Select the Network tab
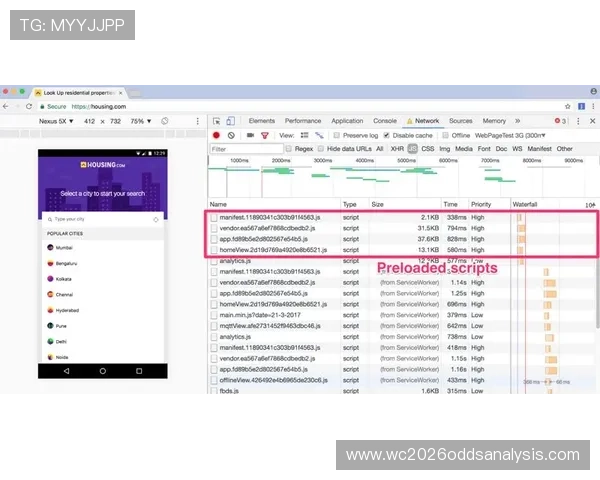The height and width of the screenshot is (480, 600). [423, 121]
